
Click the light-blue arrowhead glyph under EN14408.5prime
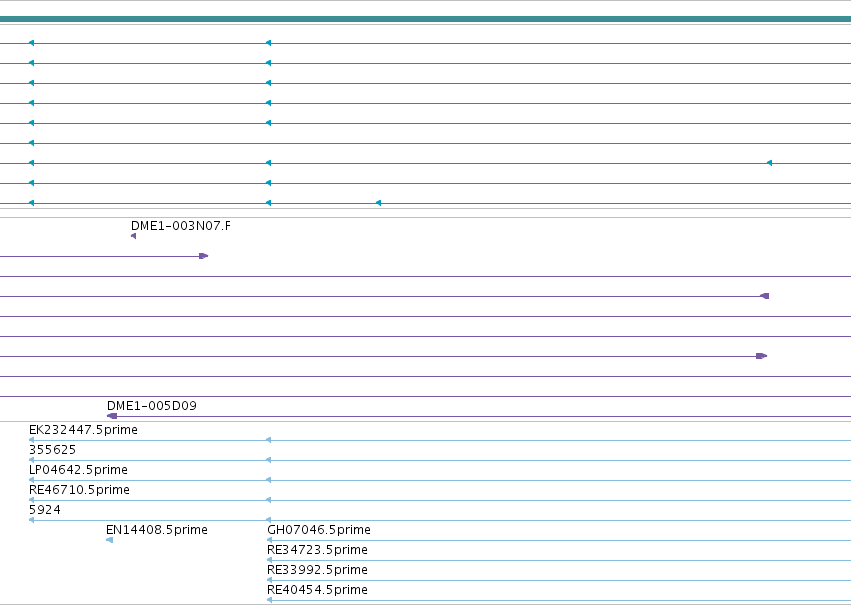click(110, 540)
